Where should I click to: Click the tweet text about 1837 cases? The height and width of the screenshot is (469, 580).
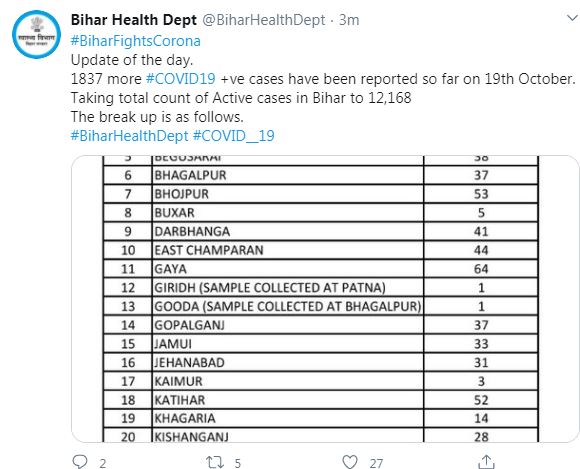(x=323, y=79)
